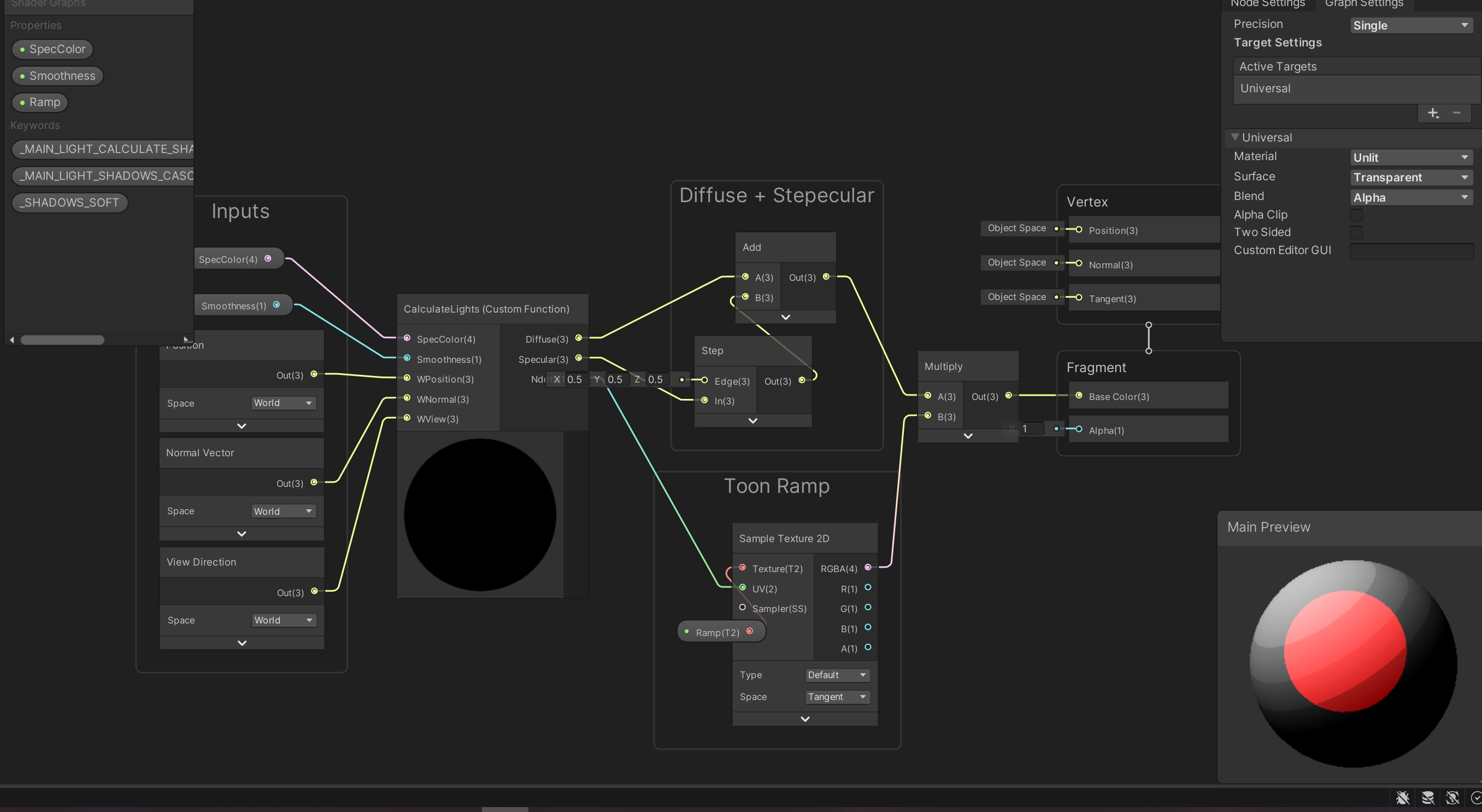Click the Edge(3) port on Step node
Viewport: 1482px width, 812px height.
click(x=704, y=380)
